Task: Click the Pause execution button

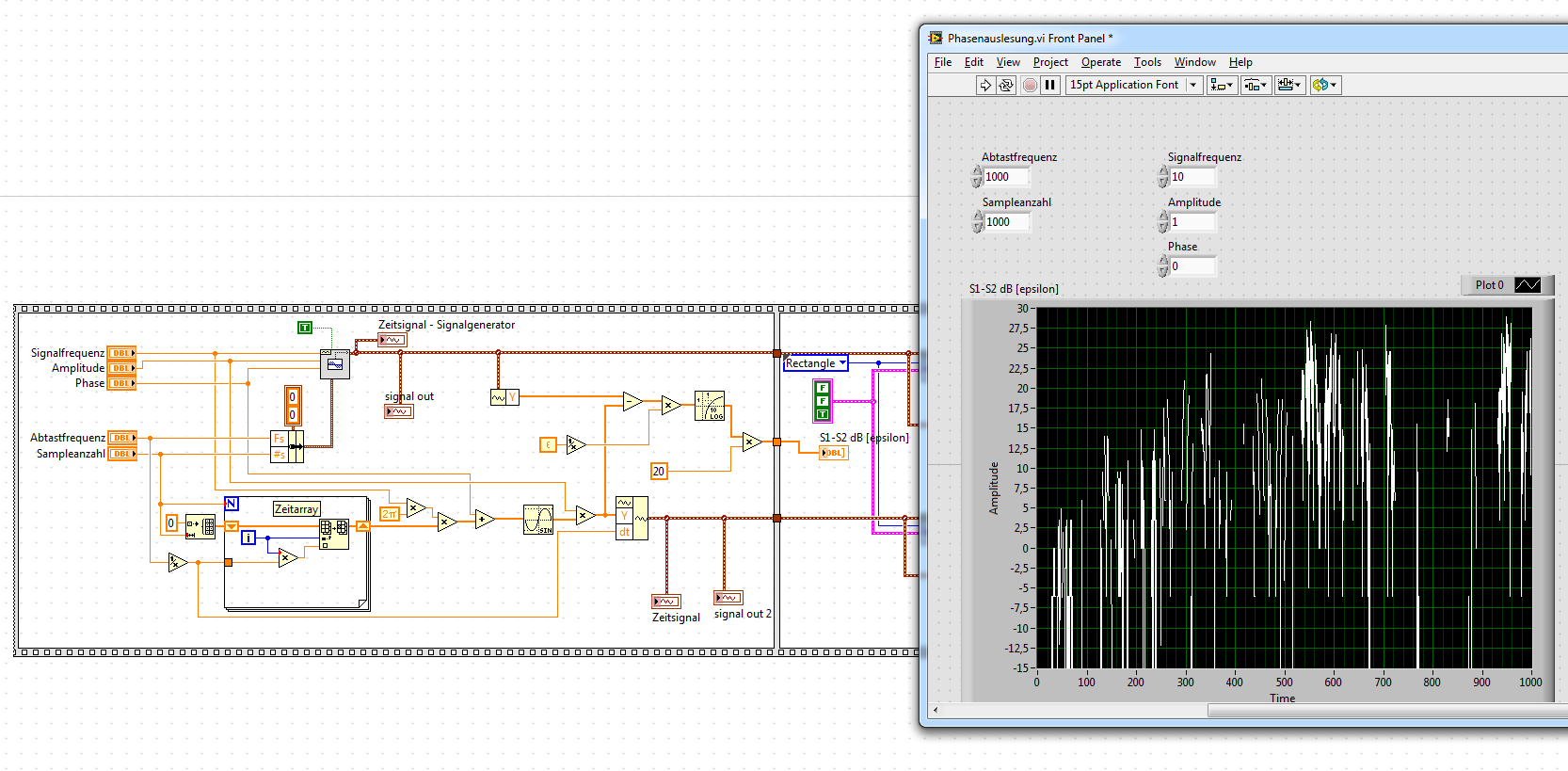Action: [x=1050, y=85]
